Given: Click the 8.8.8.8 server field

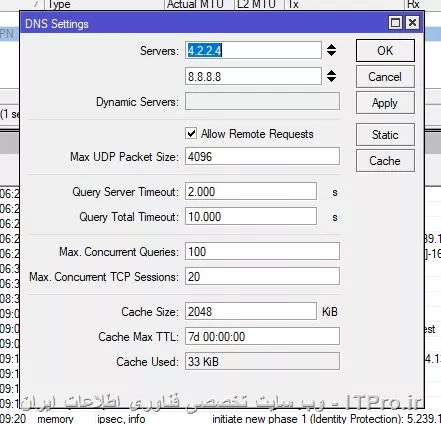Looking at the screenshot, I should point(253,76).
